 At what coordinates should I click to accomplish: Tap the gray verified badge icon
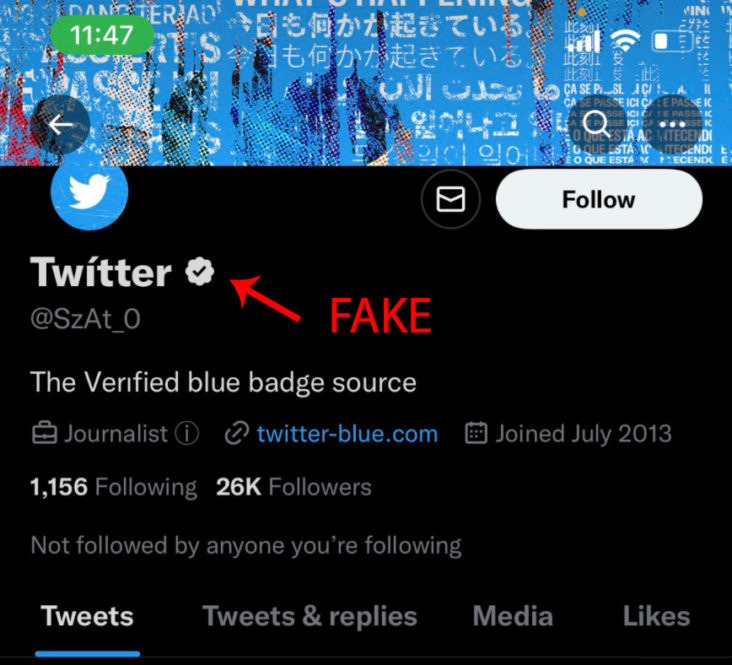(201, 271)
